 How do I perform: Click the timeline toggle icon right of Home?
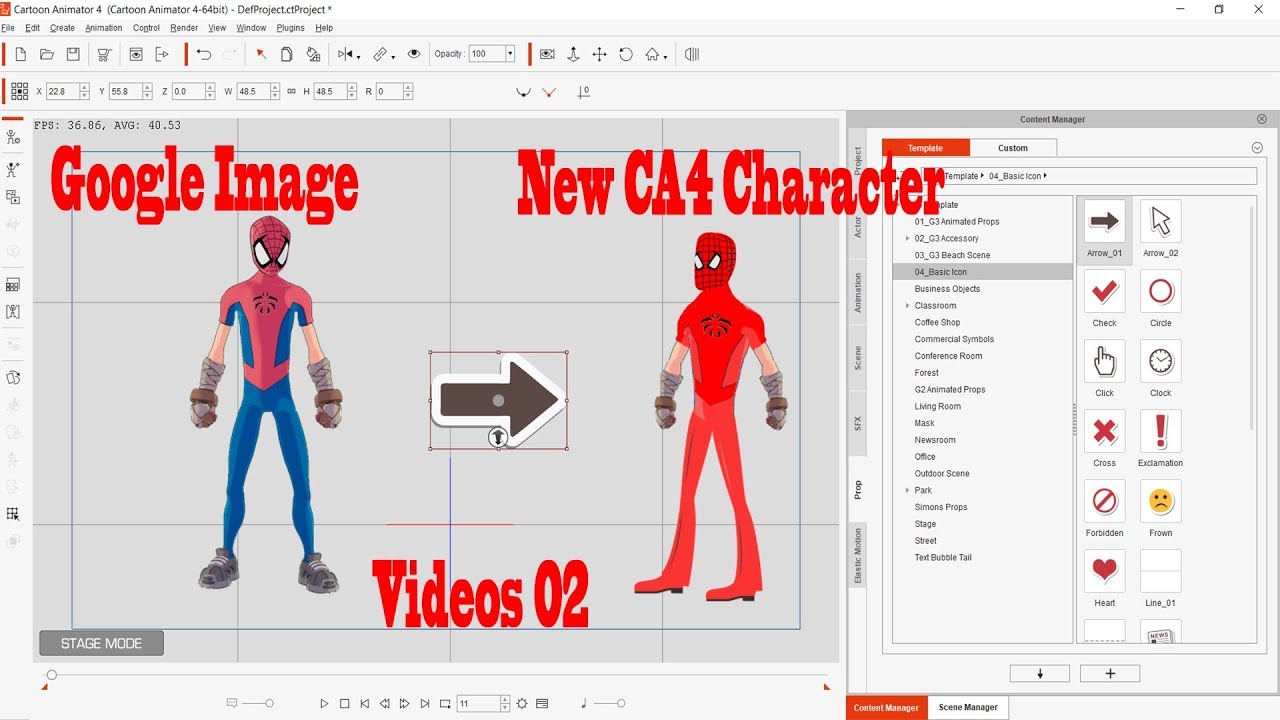(692, 54)
